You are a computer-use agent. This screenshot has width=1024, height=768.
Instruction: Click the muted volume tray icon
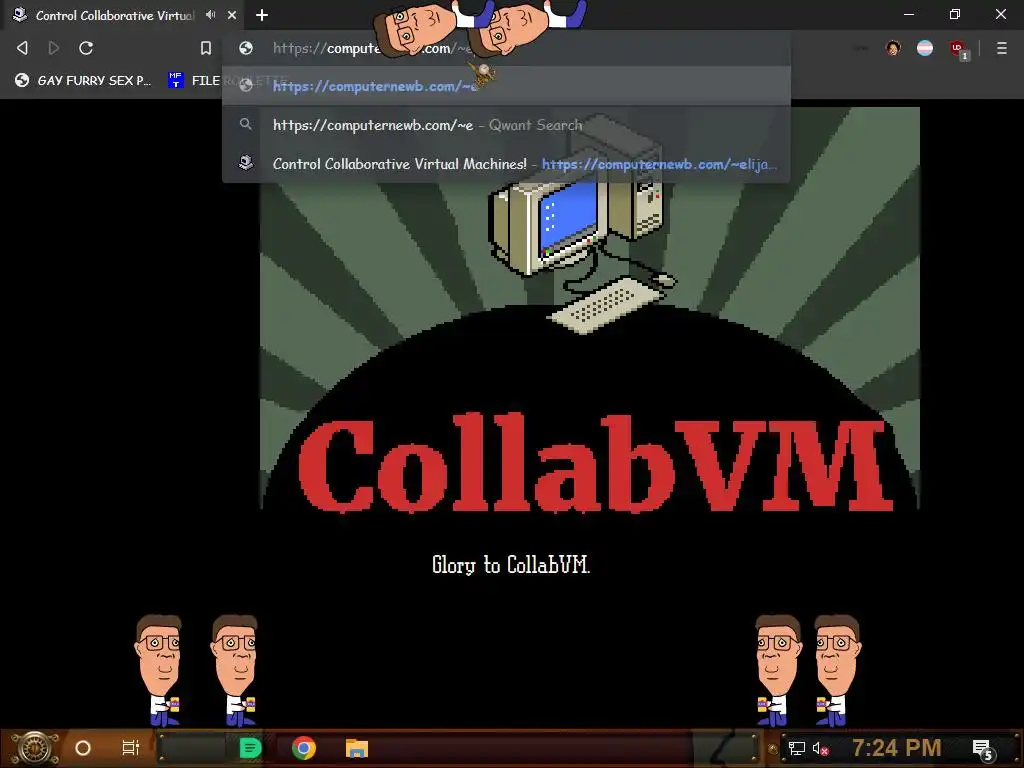[820, 748]
